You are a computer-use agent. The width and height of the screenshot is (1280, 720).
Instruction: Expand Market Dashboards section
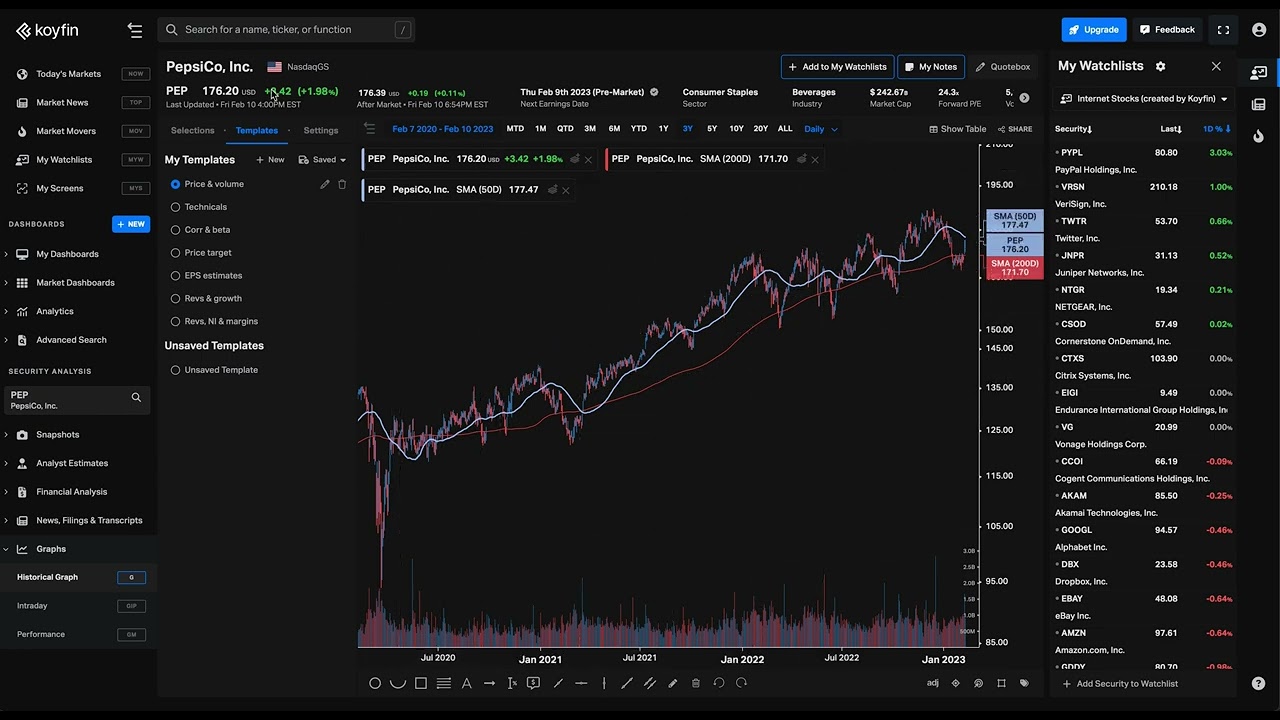tap(6, 283)
